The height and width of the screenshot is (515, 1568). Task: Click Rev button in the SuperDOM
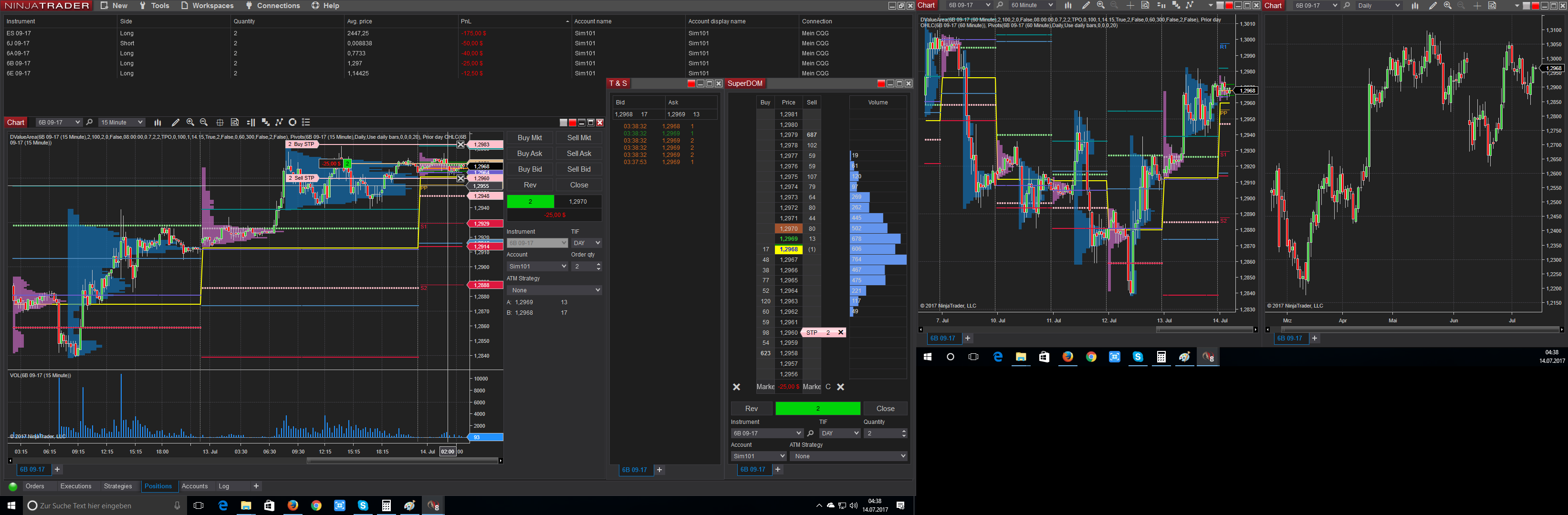click(x=752, y=409)
